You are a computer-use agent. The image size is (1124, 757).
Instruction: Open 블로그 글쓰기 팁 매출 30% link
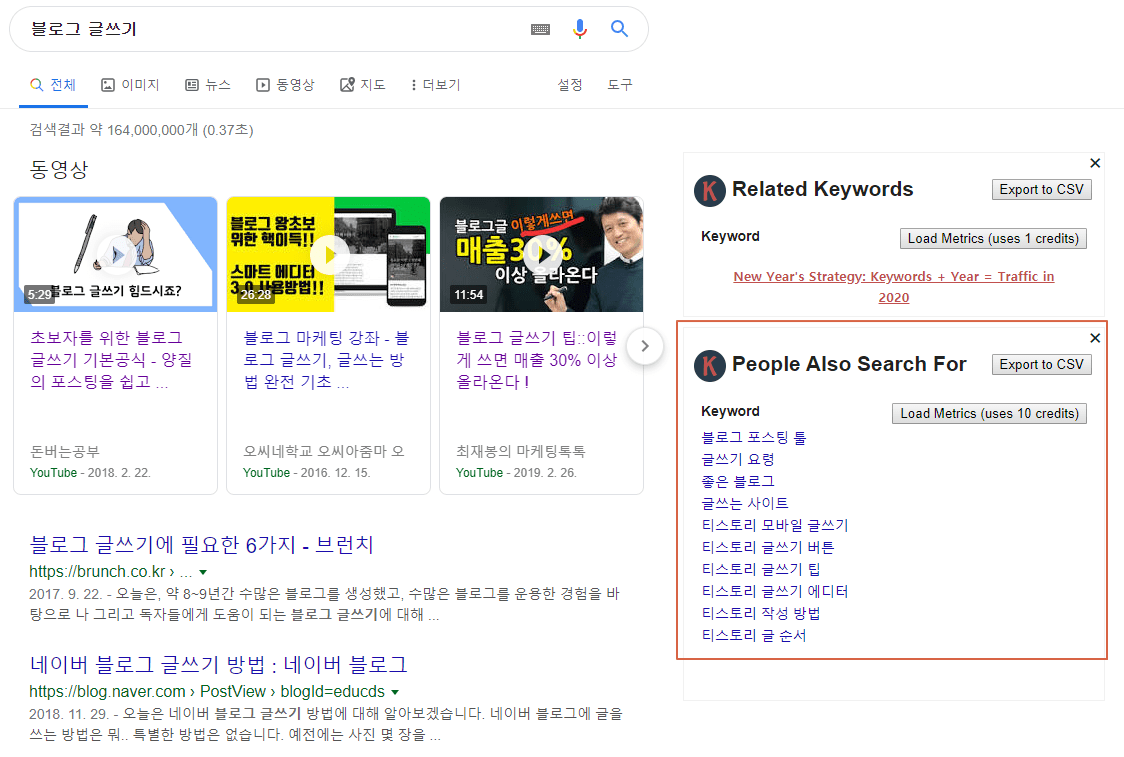point(537,359)
